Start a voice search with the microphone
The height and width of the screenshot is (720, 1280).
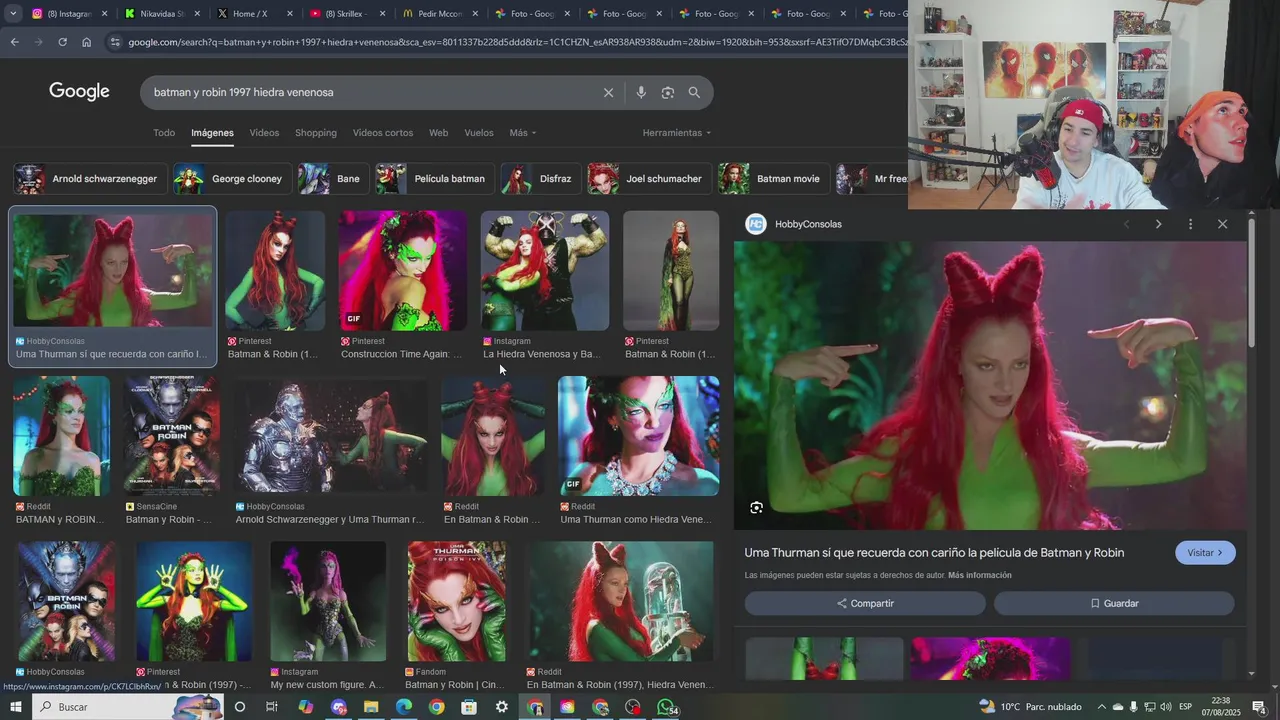641,92
